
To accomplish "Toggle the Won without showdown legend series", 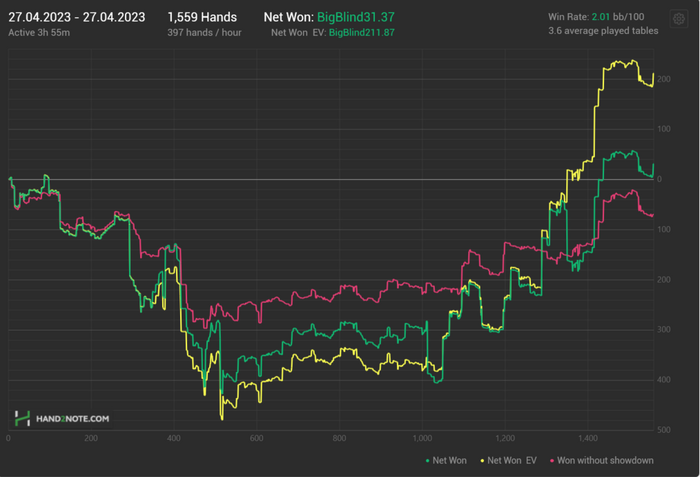I will point(602,460).
